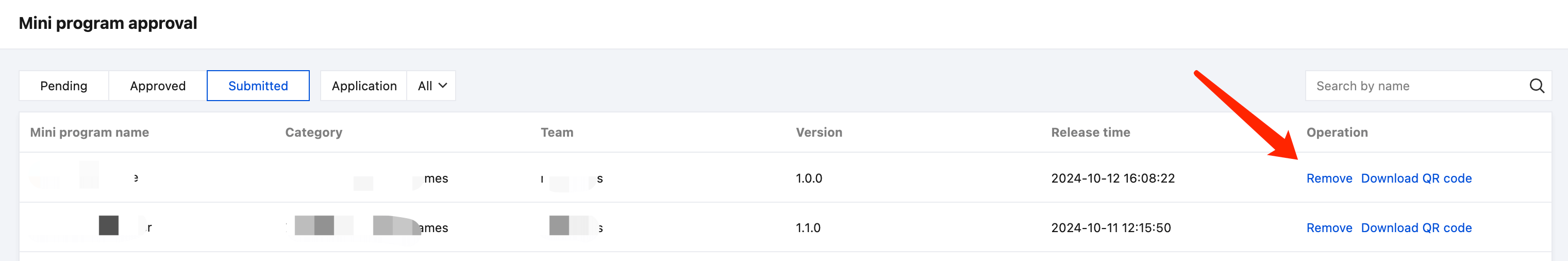Click the Mini program approval page title
Screen dimensions: 1568x261
pyautogui.click(x=108, y=23)
